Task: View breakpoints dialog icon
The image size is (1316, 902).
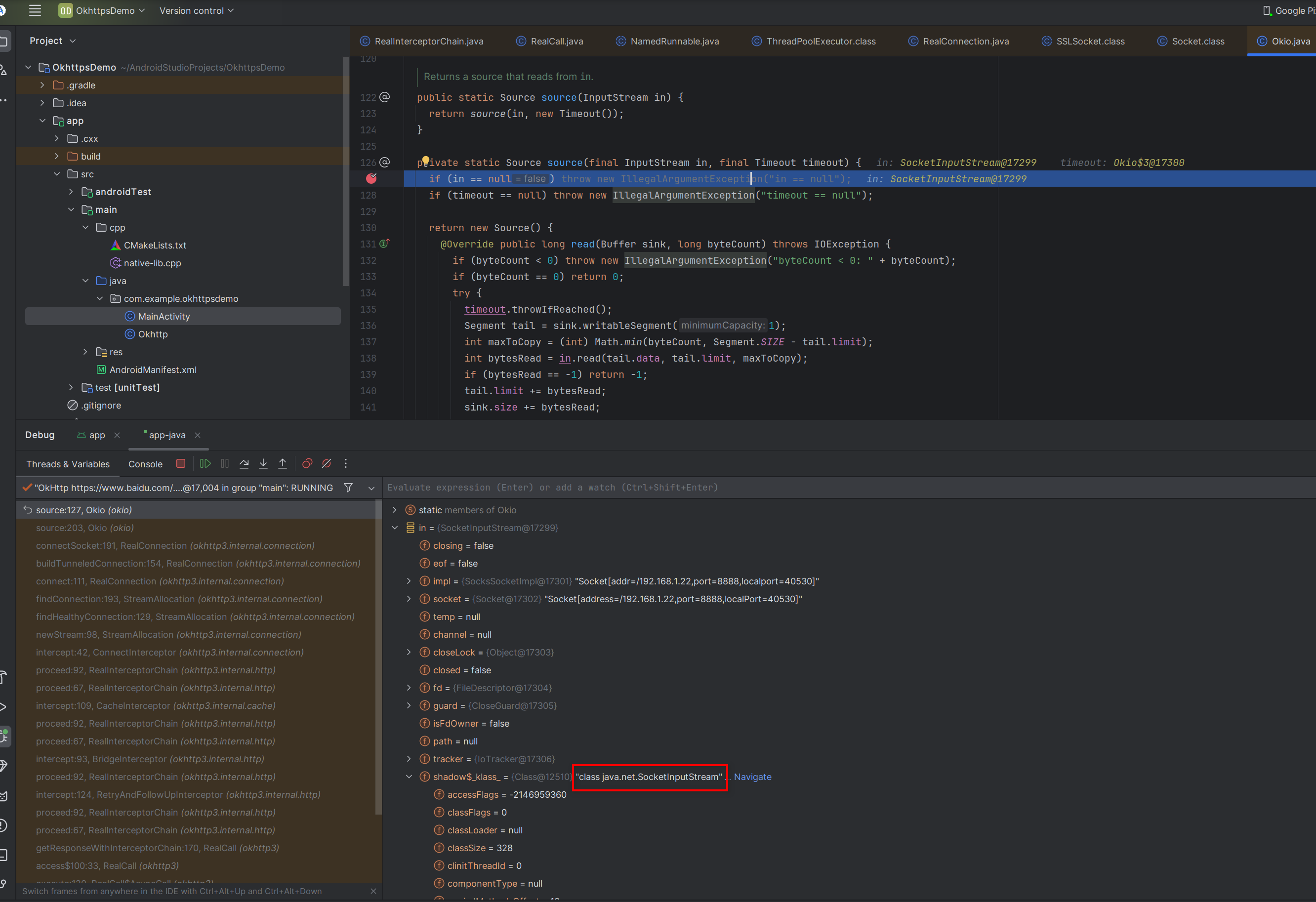Action: tap(307, 463)
